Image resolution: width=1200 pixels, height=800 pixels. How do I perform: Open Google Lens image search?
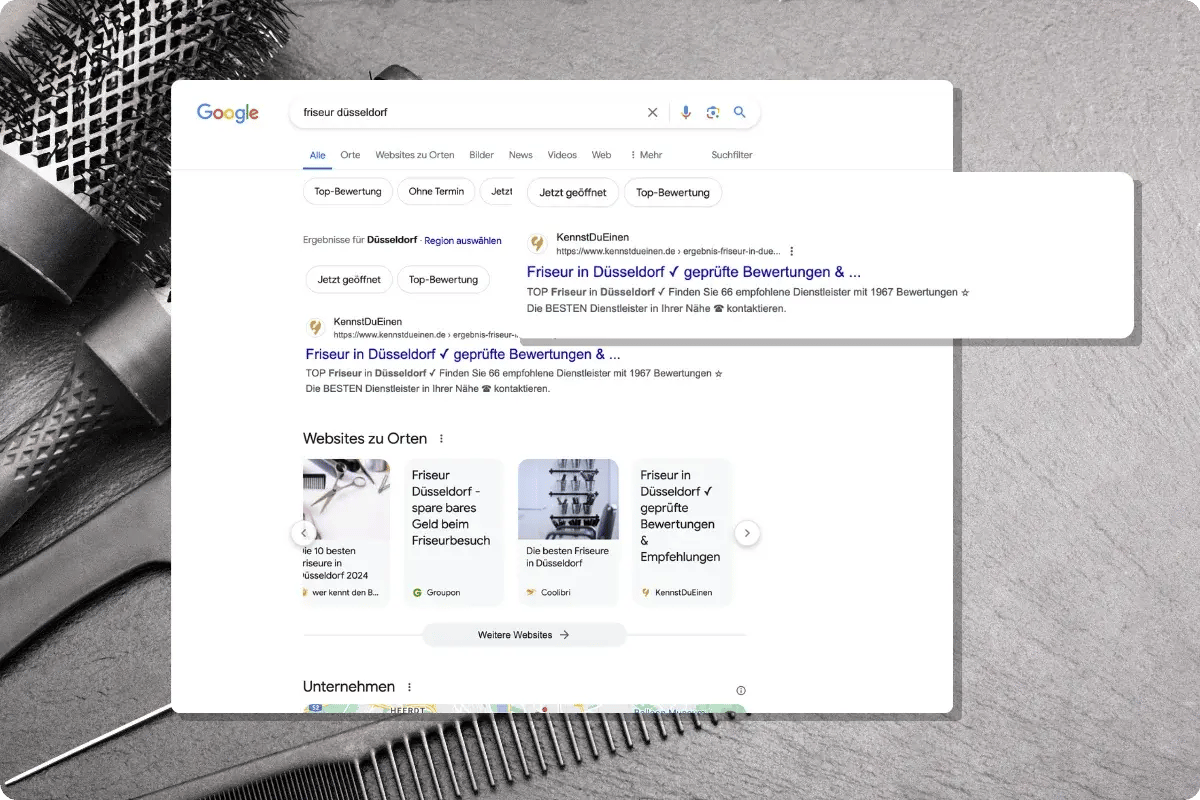713,113
